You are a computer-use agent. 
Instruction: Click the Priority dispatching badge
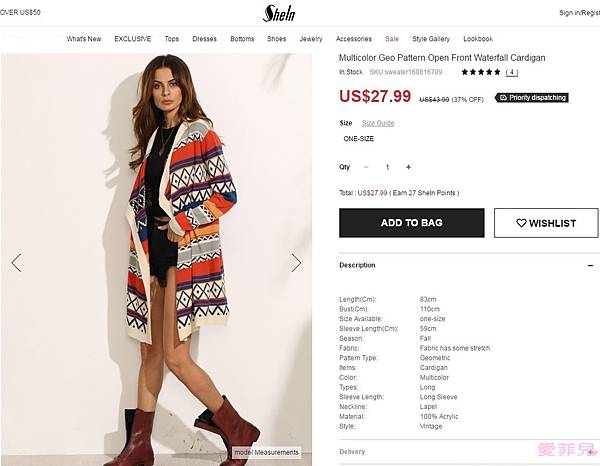[532, 98]
